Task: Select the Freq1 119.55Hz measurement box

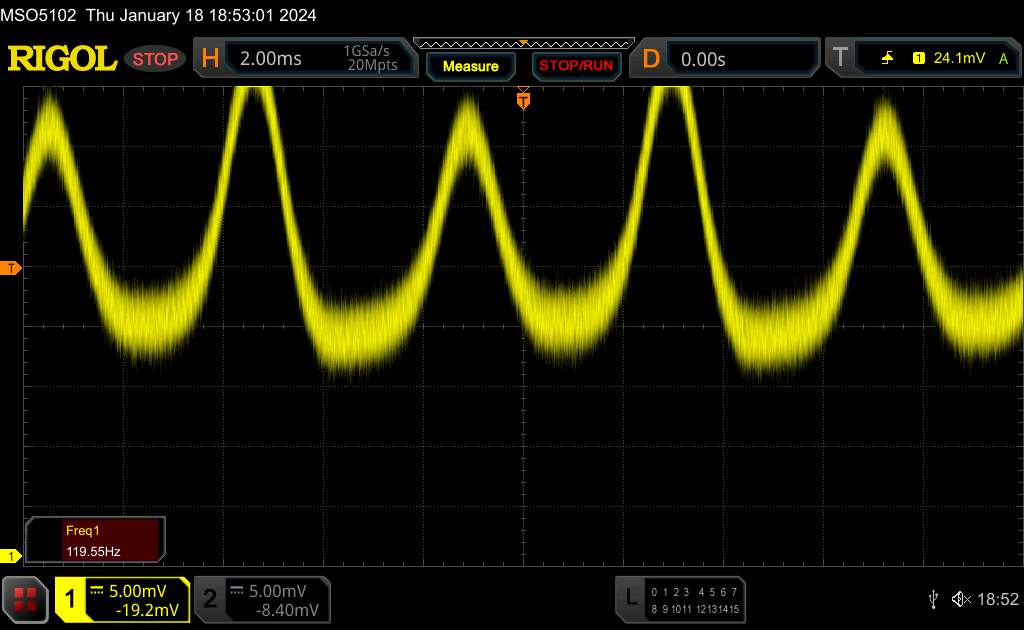Action: pos(96,539)
